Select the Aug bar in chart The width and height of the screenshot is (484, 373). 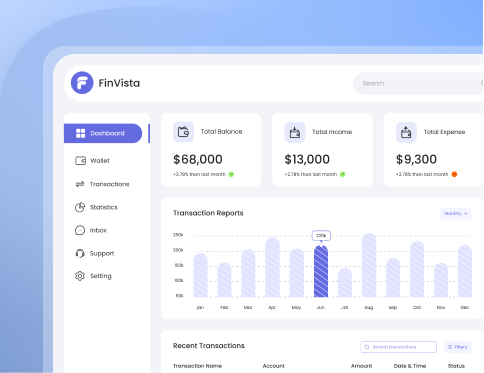(369, 265)
